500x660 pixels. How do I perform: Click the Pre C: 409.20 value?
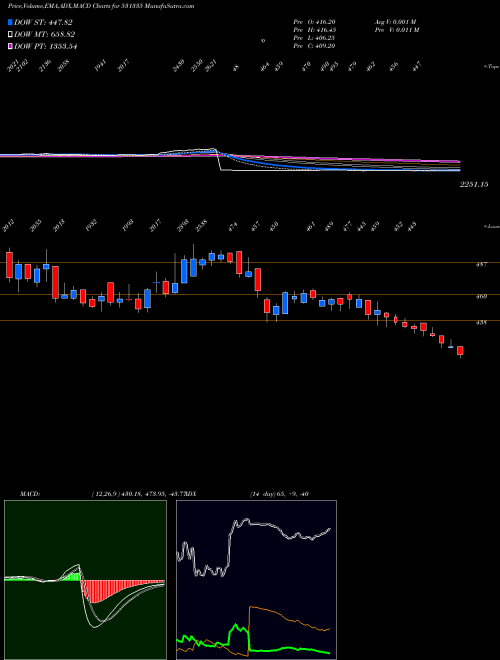pos(314,46)
